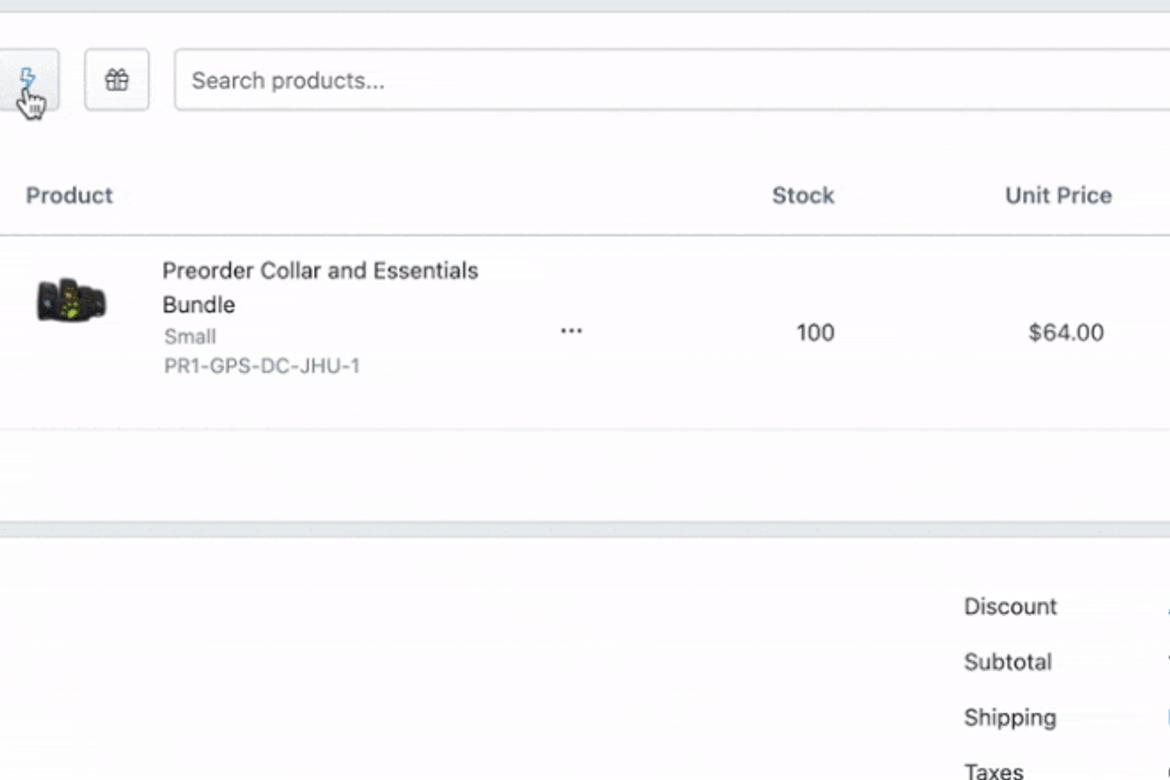The height and width of the screenshot is (780, 1170).
Task: Click the Subtotal amount row
Action: (x=1007, y=661)
